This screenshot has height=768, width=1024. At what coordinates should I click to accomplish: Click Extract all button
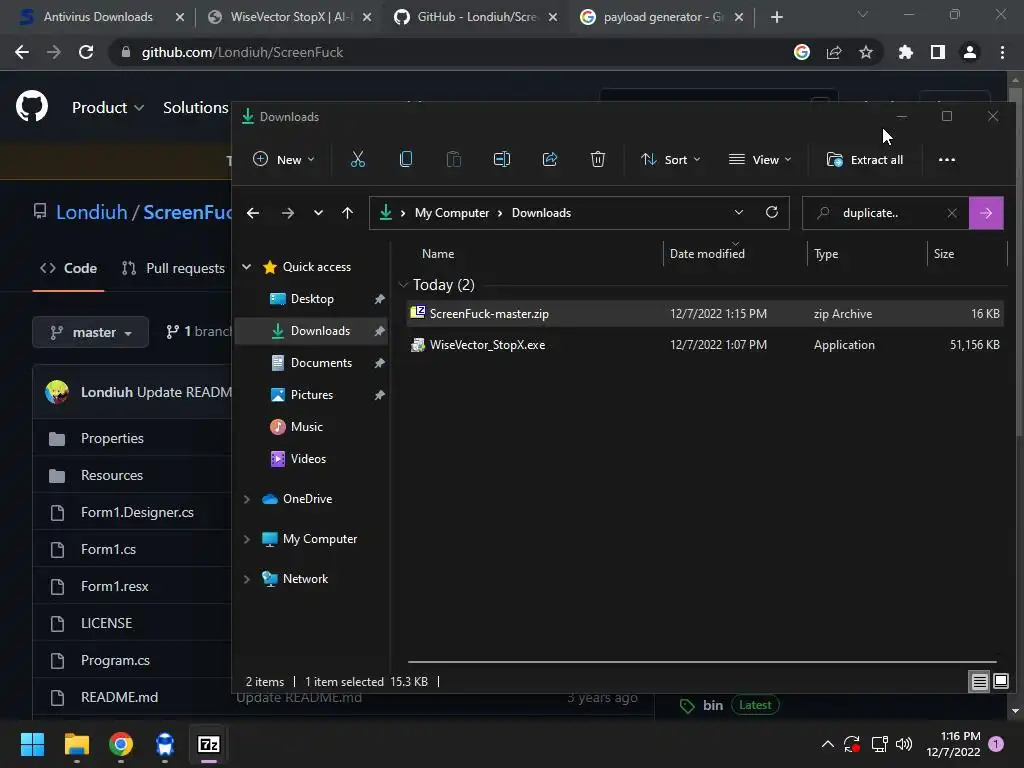pyautogui.click(x=865, y=159)
